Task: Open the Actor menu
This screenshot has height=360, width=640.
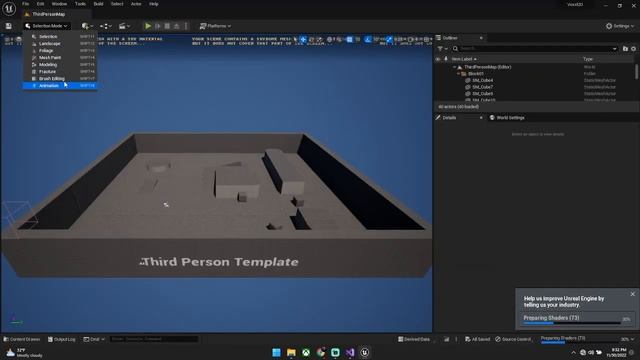Action: tap(136, 4)
